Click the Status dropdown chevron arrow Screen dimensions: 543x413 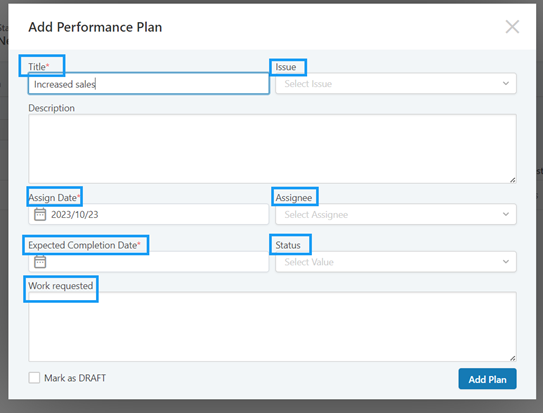tap(506, 262)
